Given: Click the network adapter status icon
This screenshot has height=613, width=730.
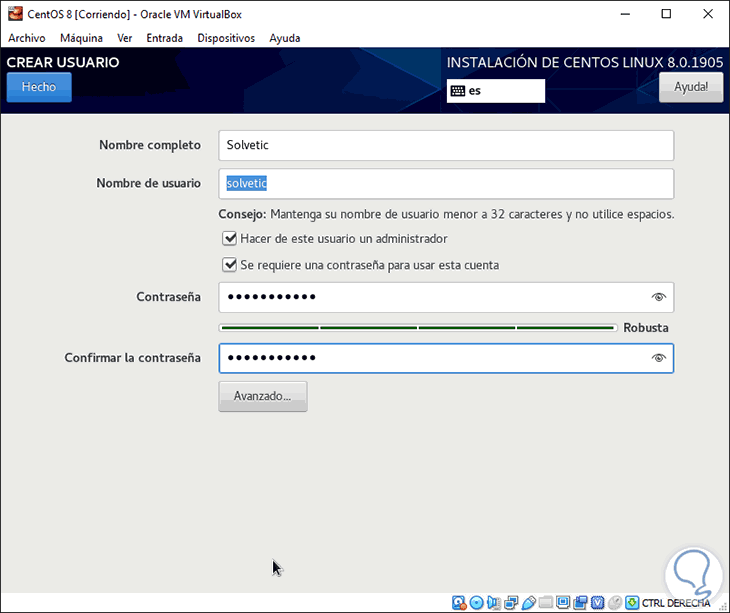Looking at the screenshot, I should [511, 603].
